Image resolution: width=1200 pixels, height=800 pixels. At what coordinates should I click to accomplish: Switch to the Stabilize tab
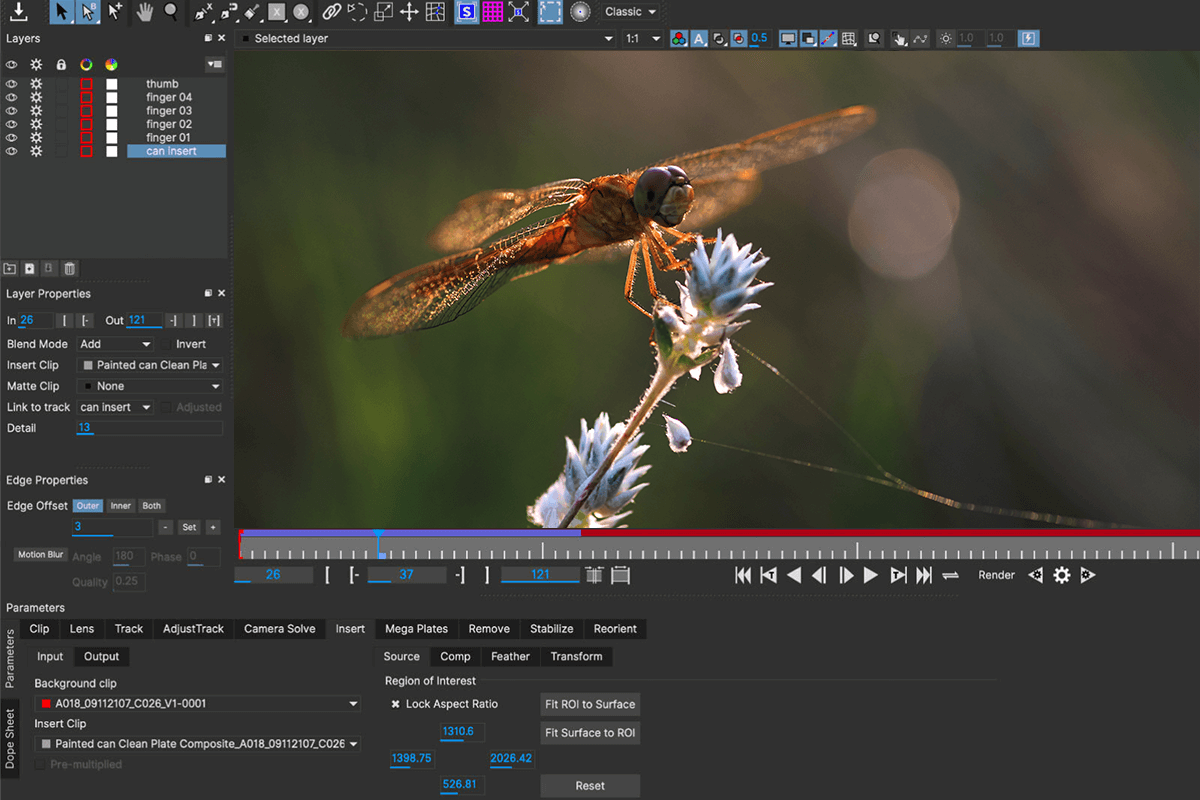click(551, 629)
